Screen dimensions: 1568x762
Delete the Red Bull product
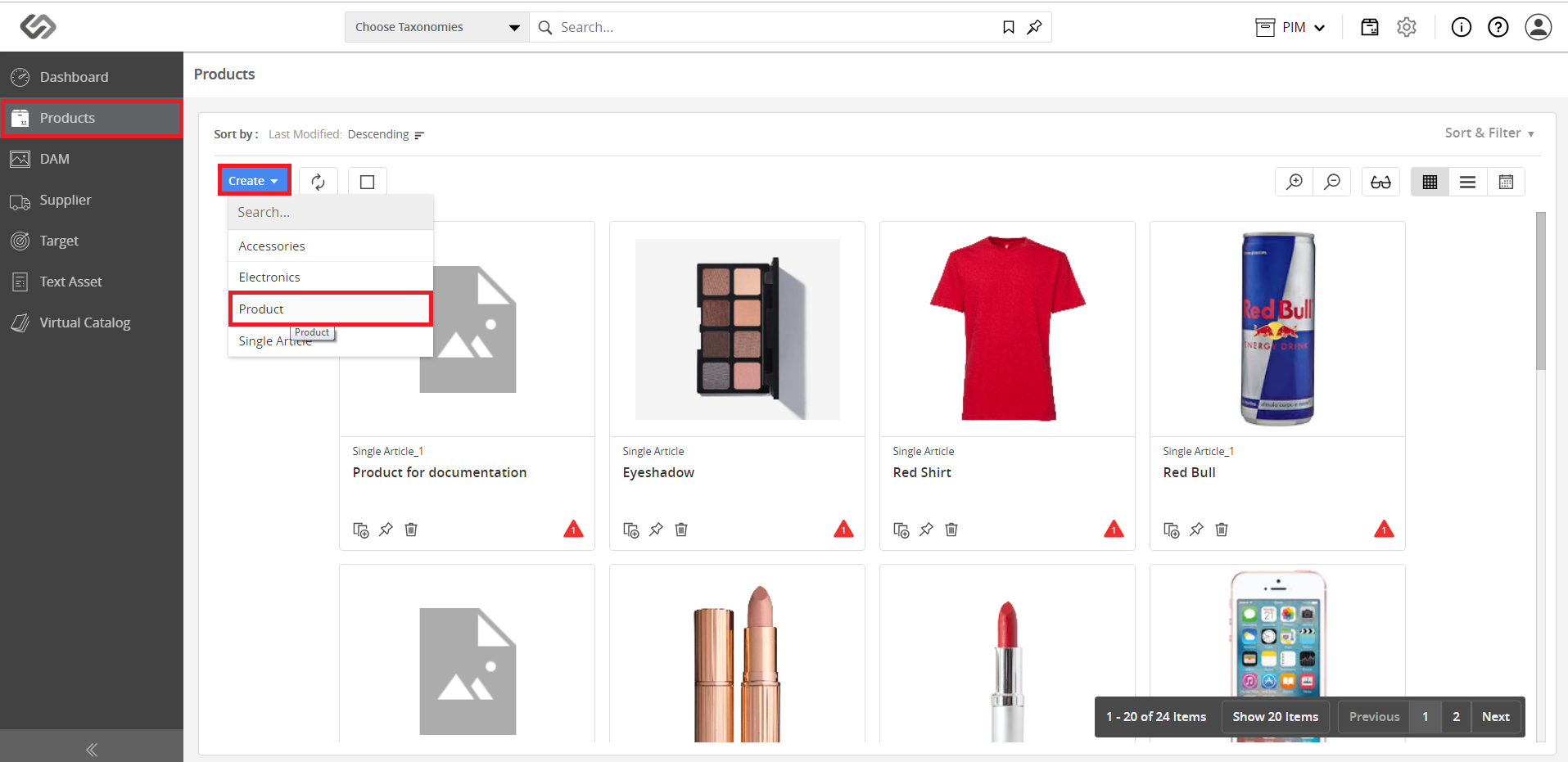(x=1222, y=530)
